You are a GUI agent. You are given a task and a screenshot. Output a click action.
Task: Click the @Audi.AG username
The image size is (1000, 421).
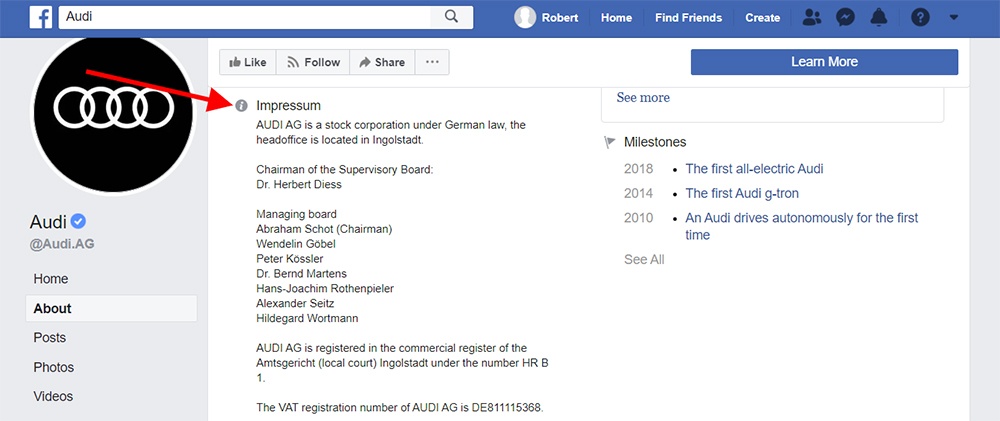(62, 244)
